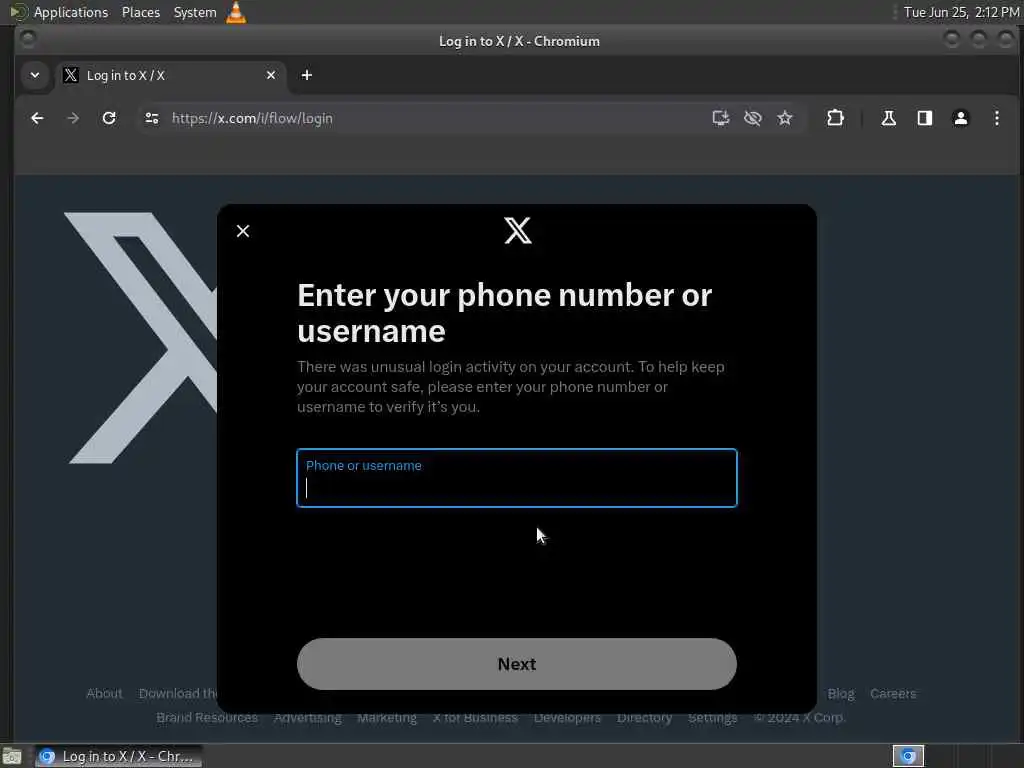
Task: Click the show desktop icon in taskbar
Action: [12, 756]
